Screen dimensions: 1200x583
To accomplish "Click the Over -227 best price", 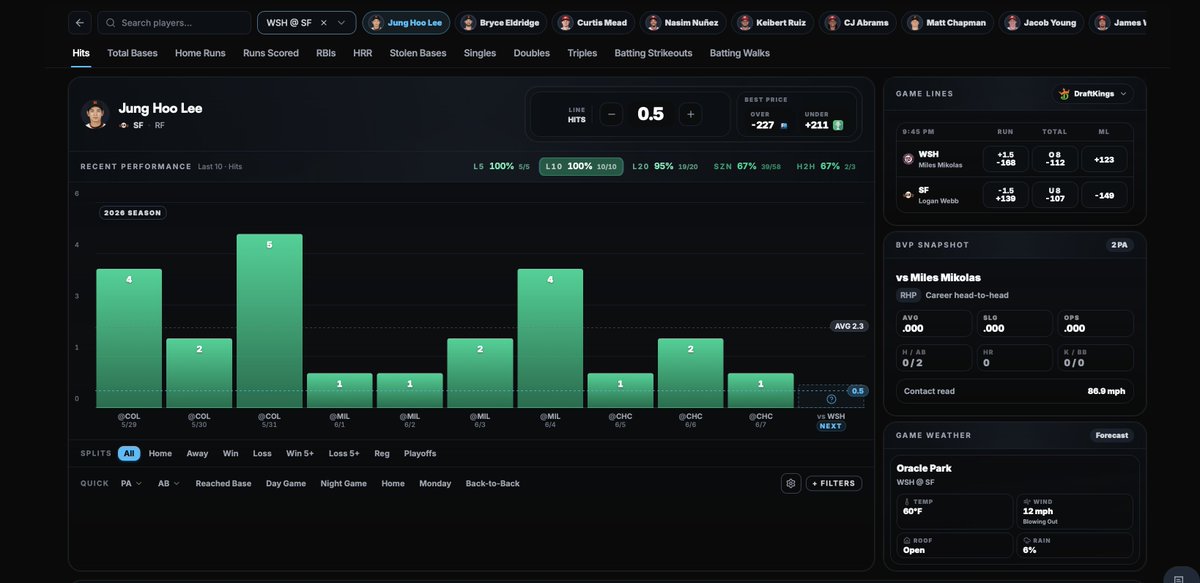I will point(769,120).
